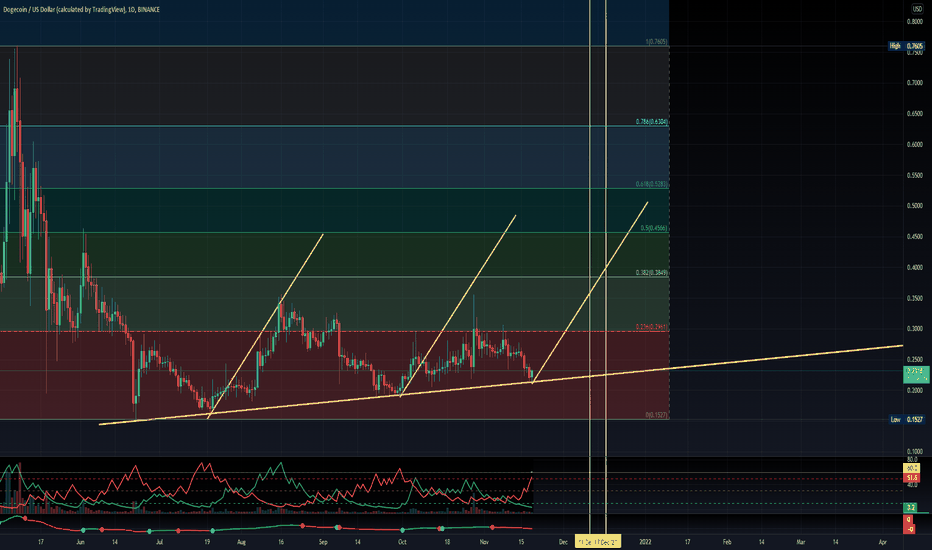Click the Oct label on time axis
This screenshot has height=550, width=932.
coord(402,542)
